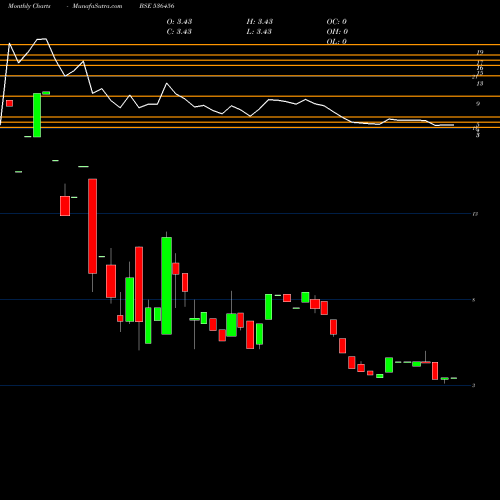Select the "C: 3.43" close value

pos(179,32)
